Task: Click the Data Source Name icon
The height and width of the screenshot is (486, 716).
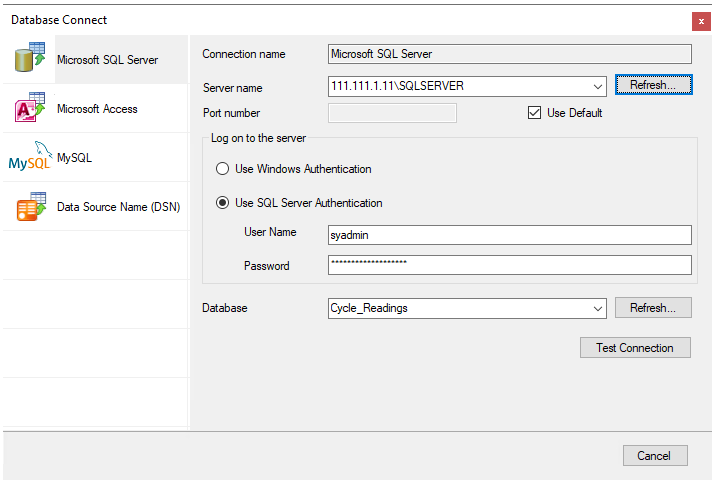Action: point(31,206)
